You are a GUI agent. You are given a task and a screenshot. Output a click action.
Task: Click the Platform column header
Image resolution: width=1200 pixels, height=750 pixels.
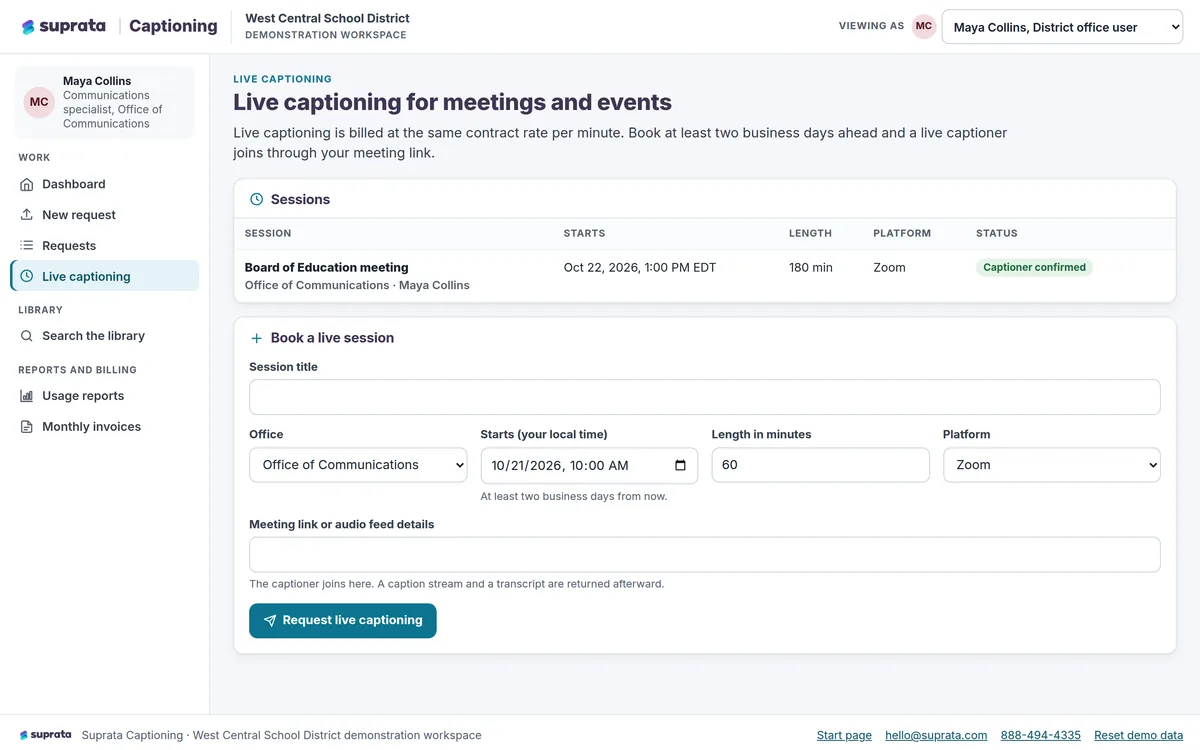coord(902,233)
